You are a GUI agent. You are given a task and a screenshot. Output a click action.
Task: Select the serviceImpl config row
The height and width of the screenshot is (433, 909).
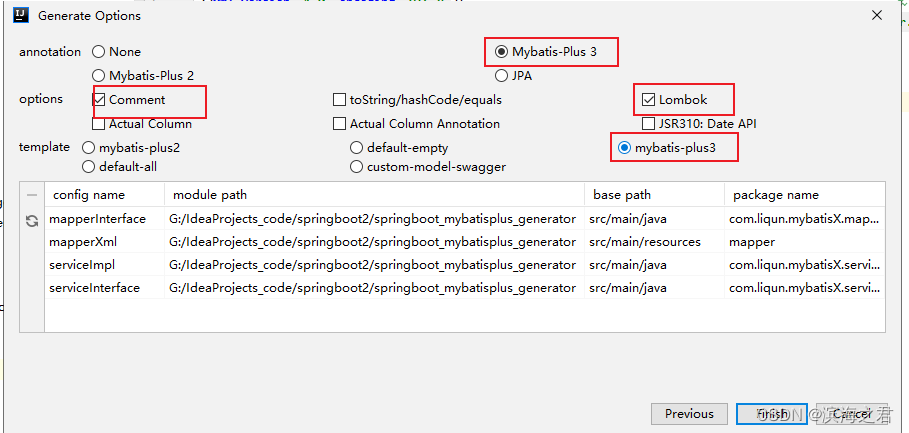465,265
